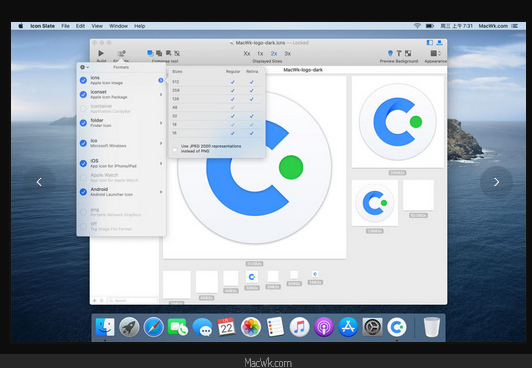Expand the ico Microsoft Windows chevron
532x368 pixels.
pyautogui.click(x=161, y=143)
